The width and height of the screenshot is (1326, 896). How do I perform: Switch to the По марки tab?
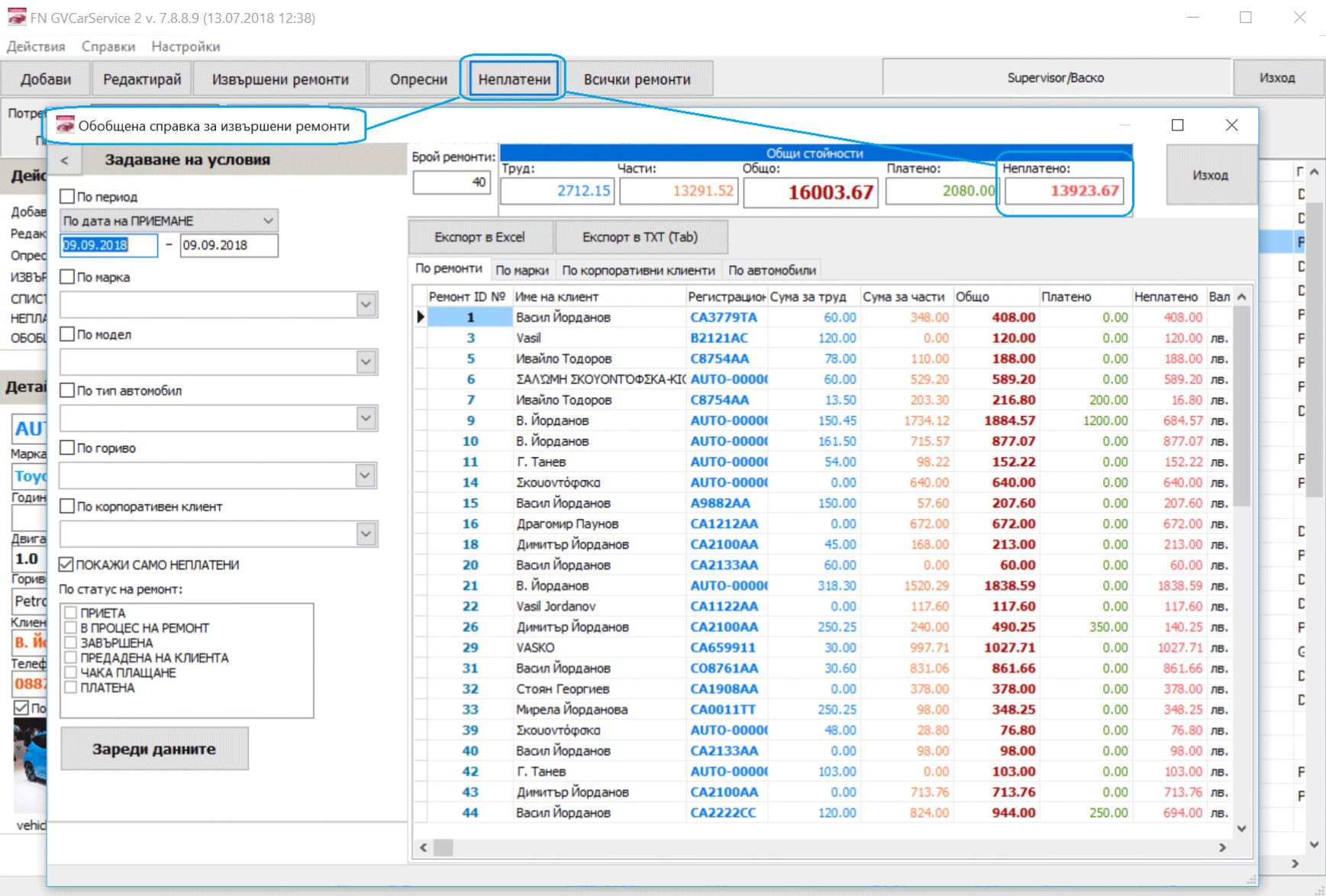pyautogui.click(x=522, y=270)
